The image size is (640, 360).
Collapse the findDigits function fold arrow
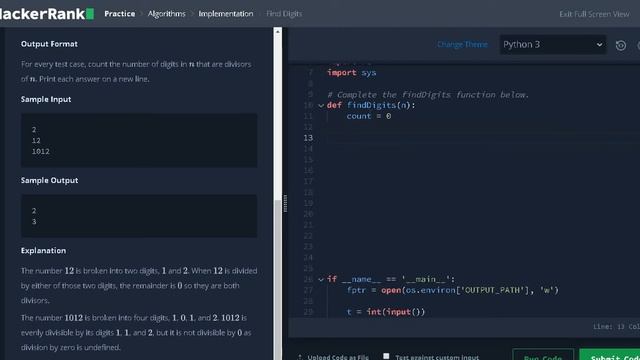click(x=321, y=106)
